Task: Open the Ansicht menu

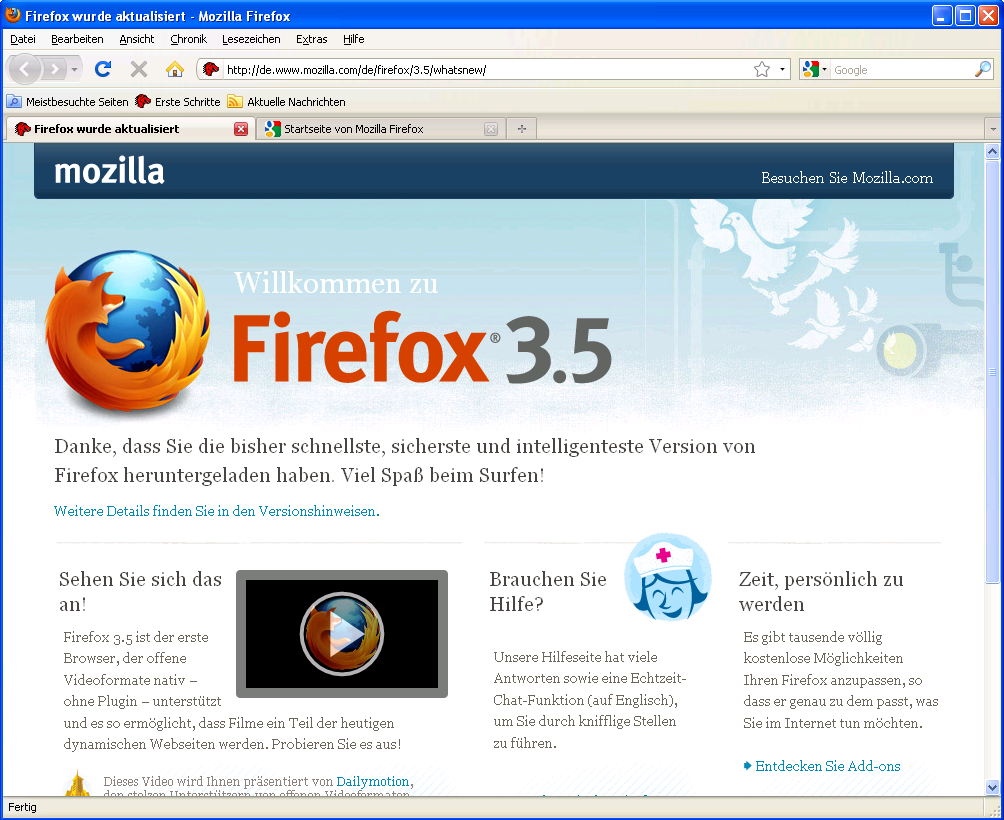Action: click(x=137, y=39)
